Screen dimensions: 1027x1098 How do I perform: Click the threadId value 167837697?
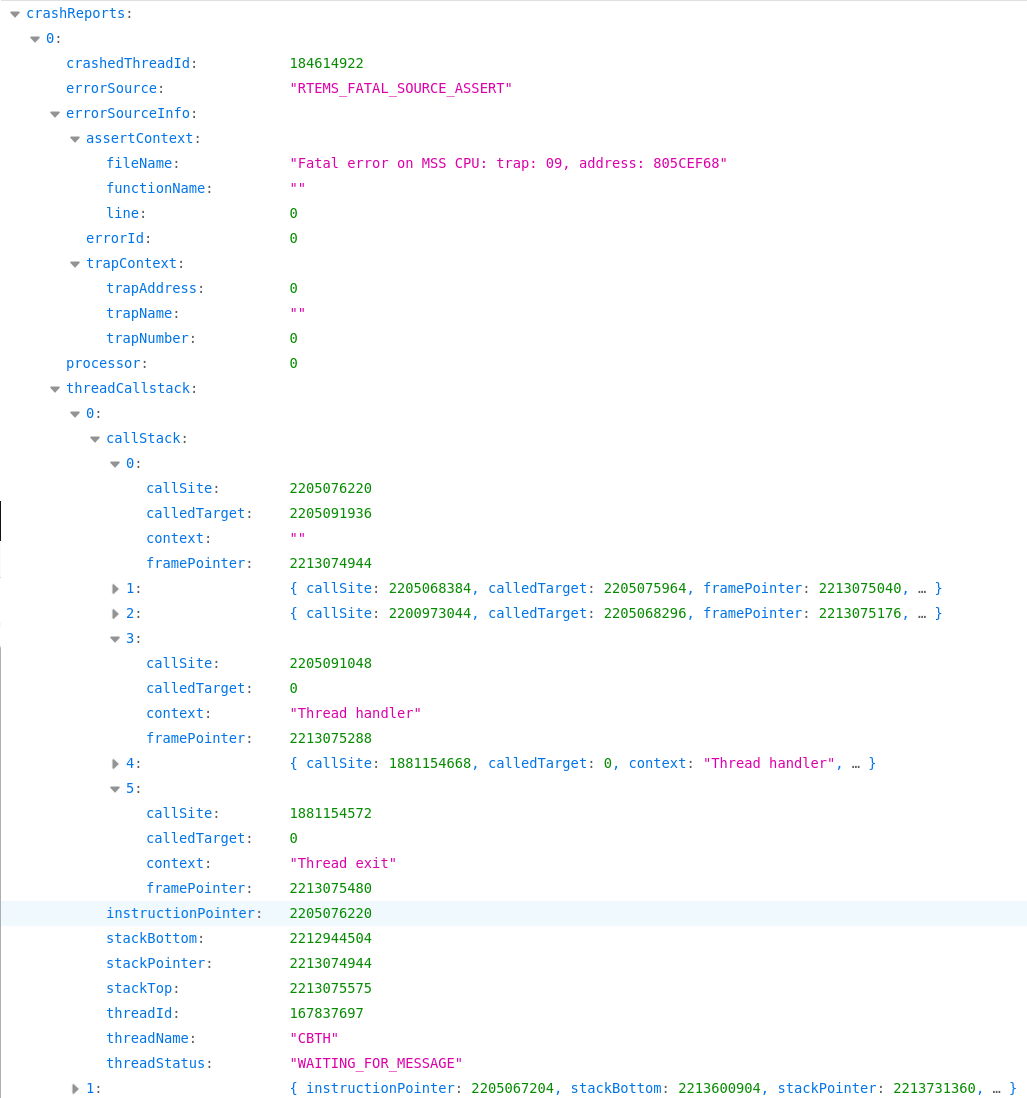[326, 1014]
